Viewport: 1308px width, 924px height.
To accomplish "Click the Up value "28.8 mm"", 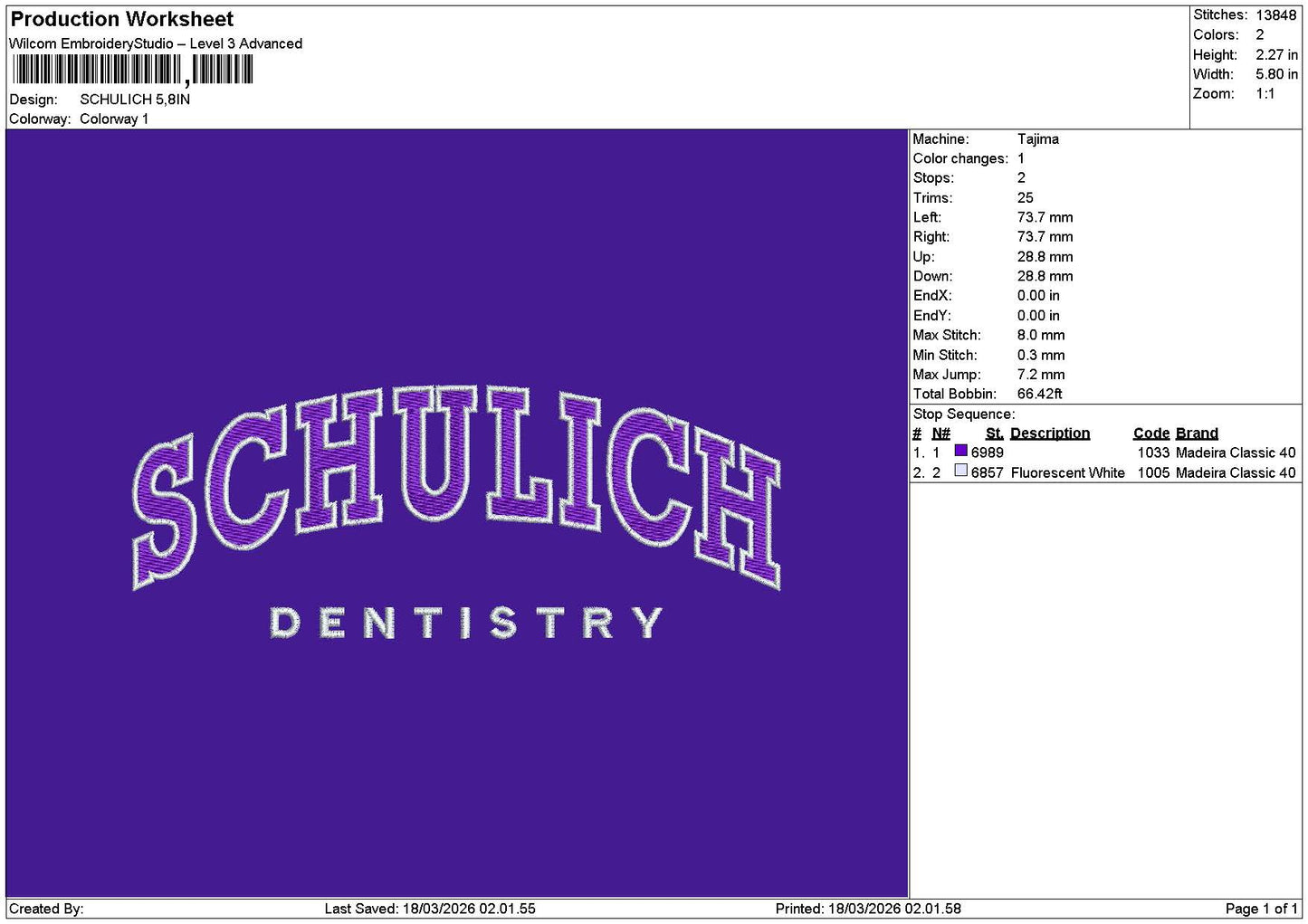I will pos(1045,257).
